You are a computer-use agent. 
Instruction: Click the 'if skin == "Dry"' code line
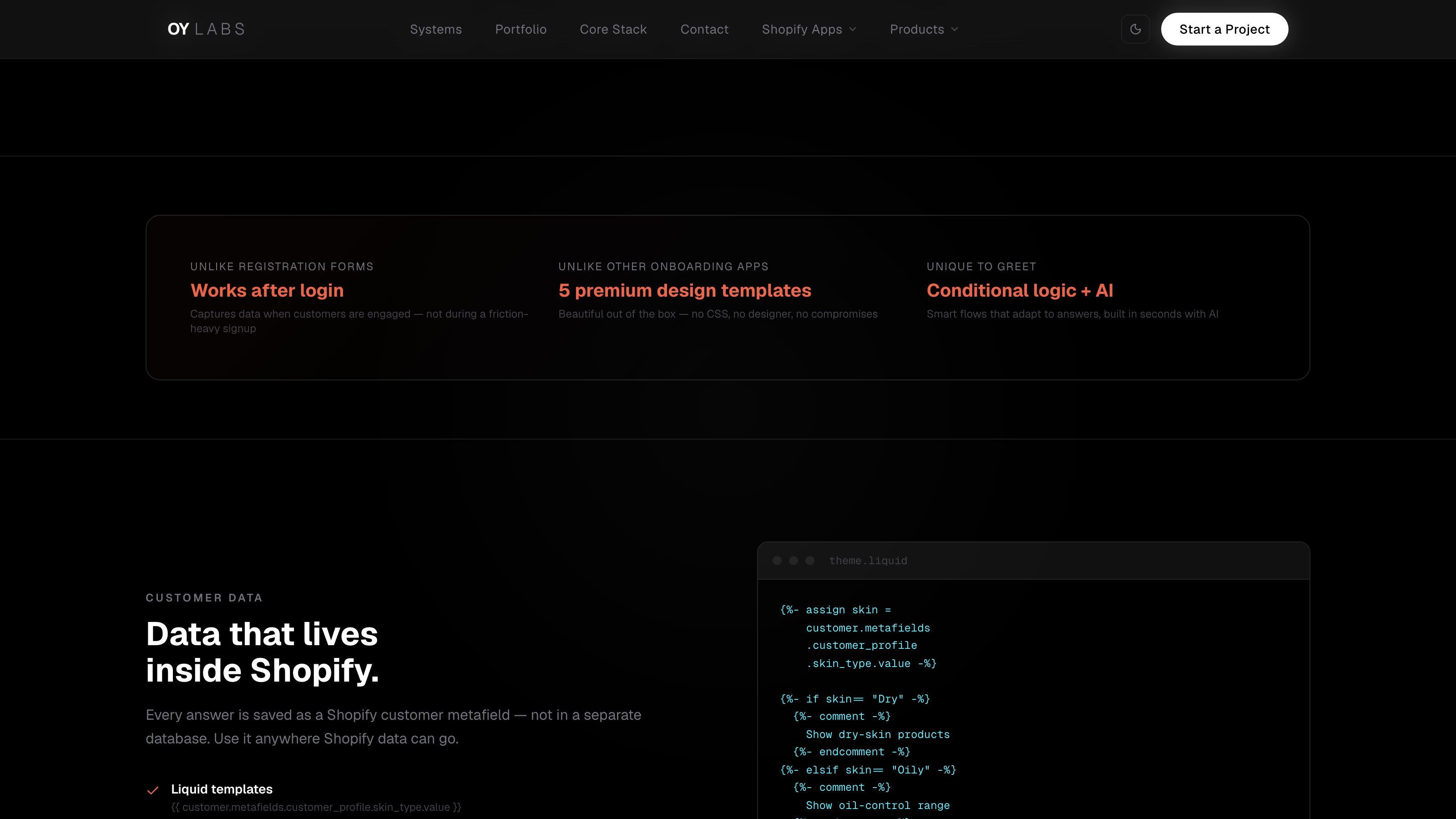(x=854, y=699)
